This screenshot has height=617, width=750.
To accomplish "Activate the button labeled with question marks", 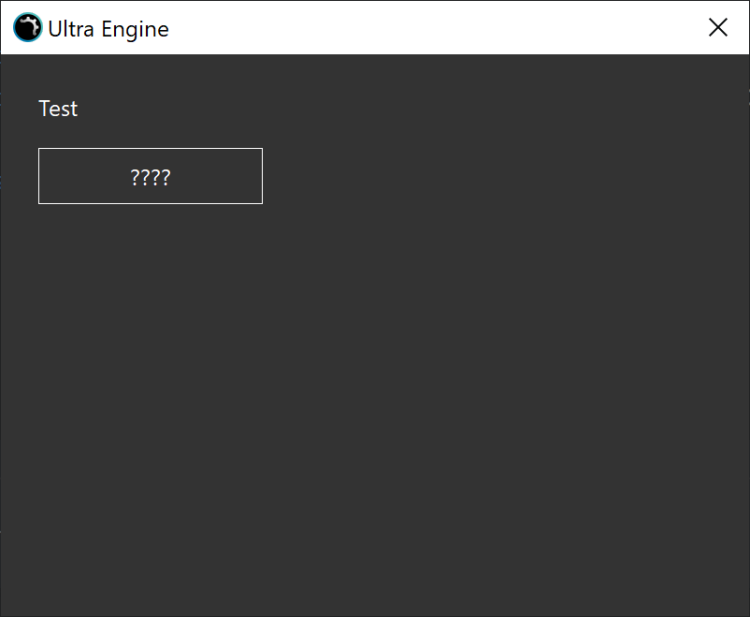I will tap(150, 177).
